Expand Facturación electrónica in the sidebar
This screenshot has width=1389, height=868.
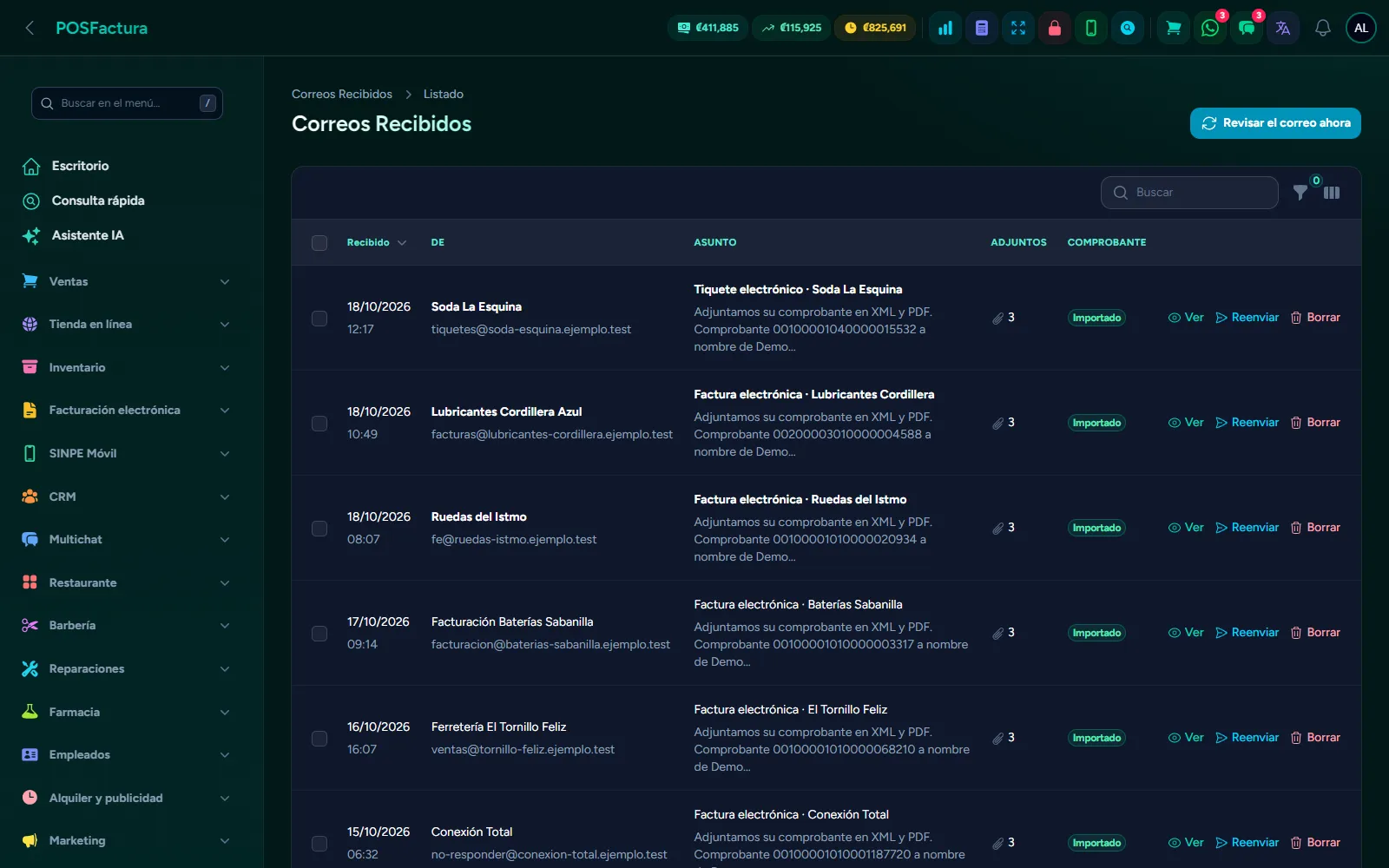[127, 411]
